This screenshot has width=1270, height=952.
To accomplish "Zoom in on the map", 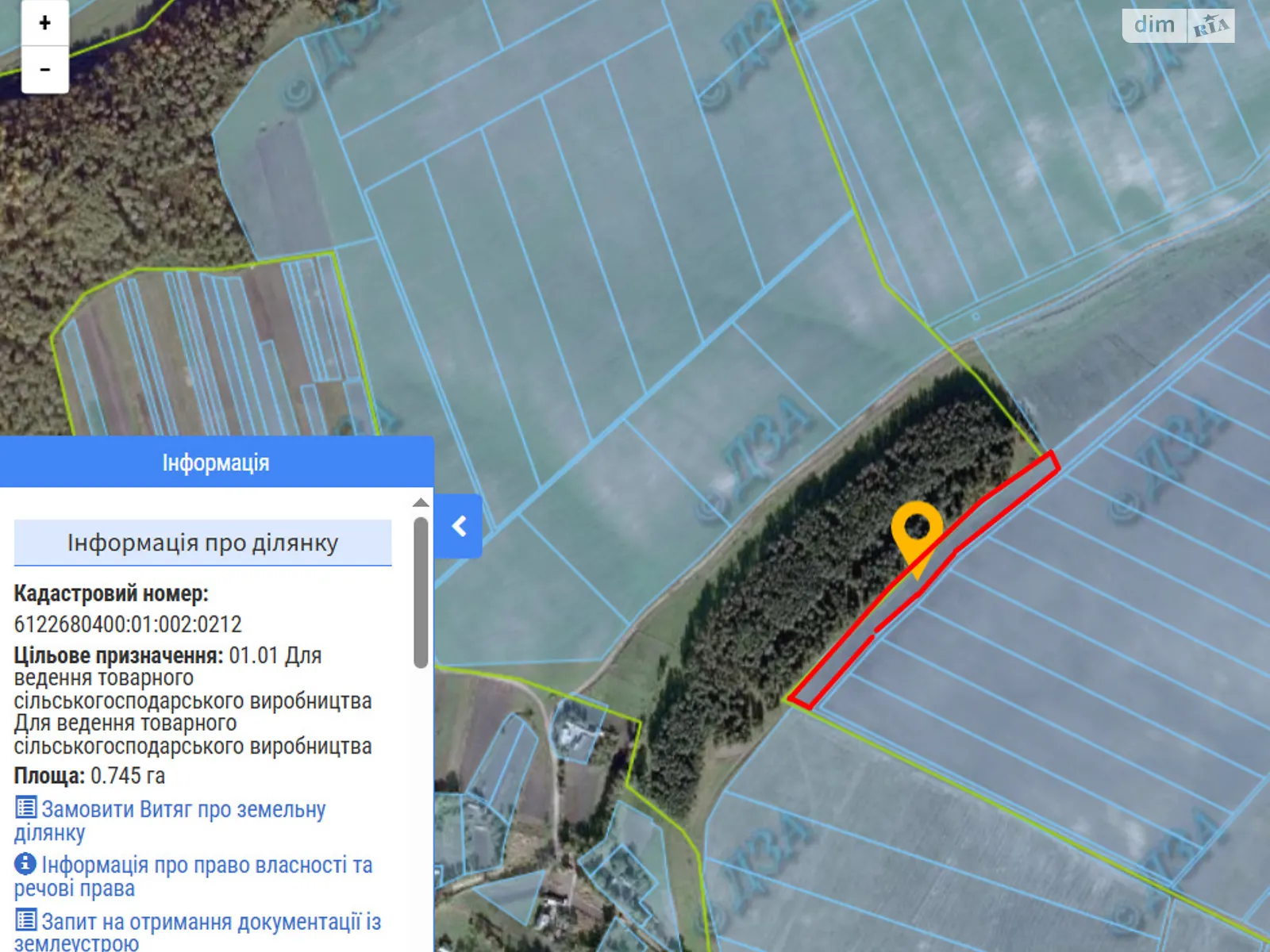I will [x=44, y=23].
